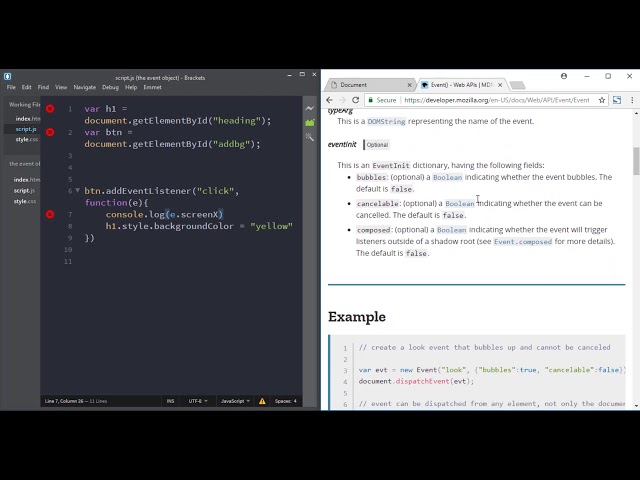Follow the DOMString link

point(386,122)
